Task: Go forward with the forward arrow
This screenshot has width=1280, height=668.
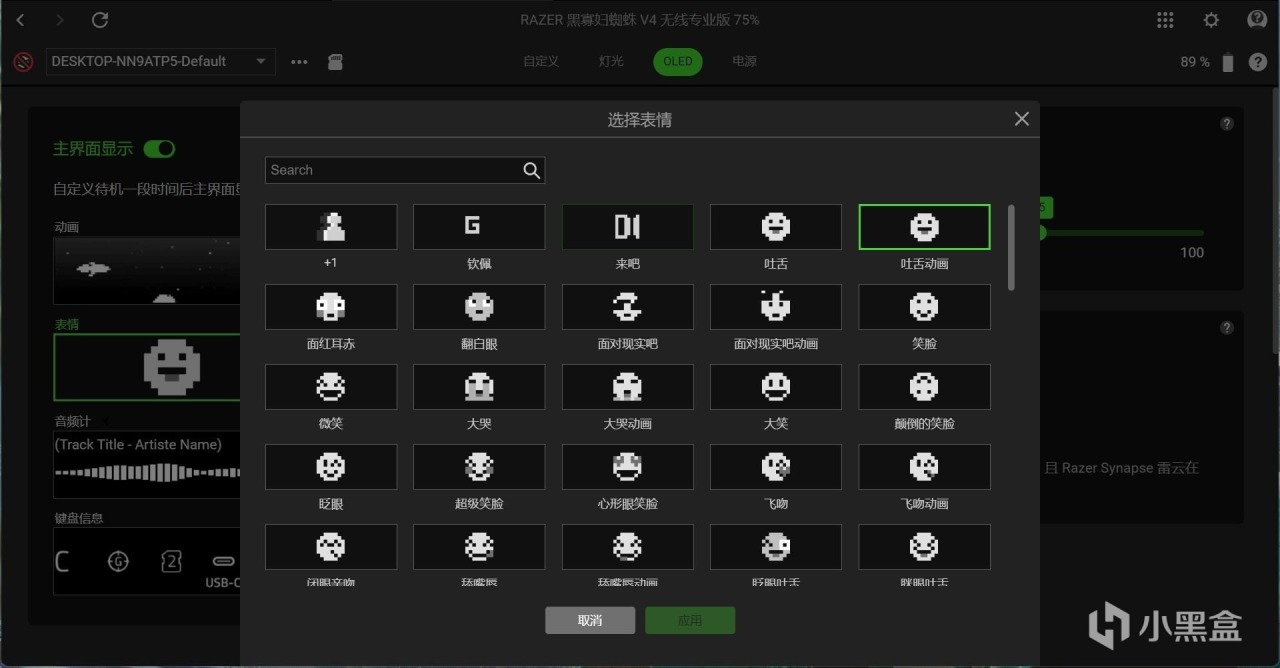Action: pos(60,20)
